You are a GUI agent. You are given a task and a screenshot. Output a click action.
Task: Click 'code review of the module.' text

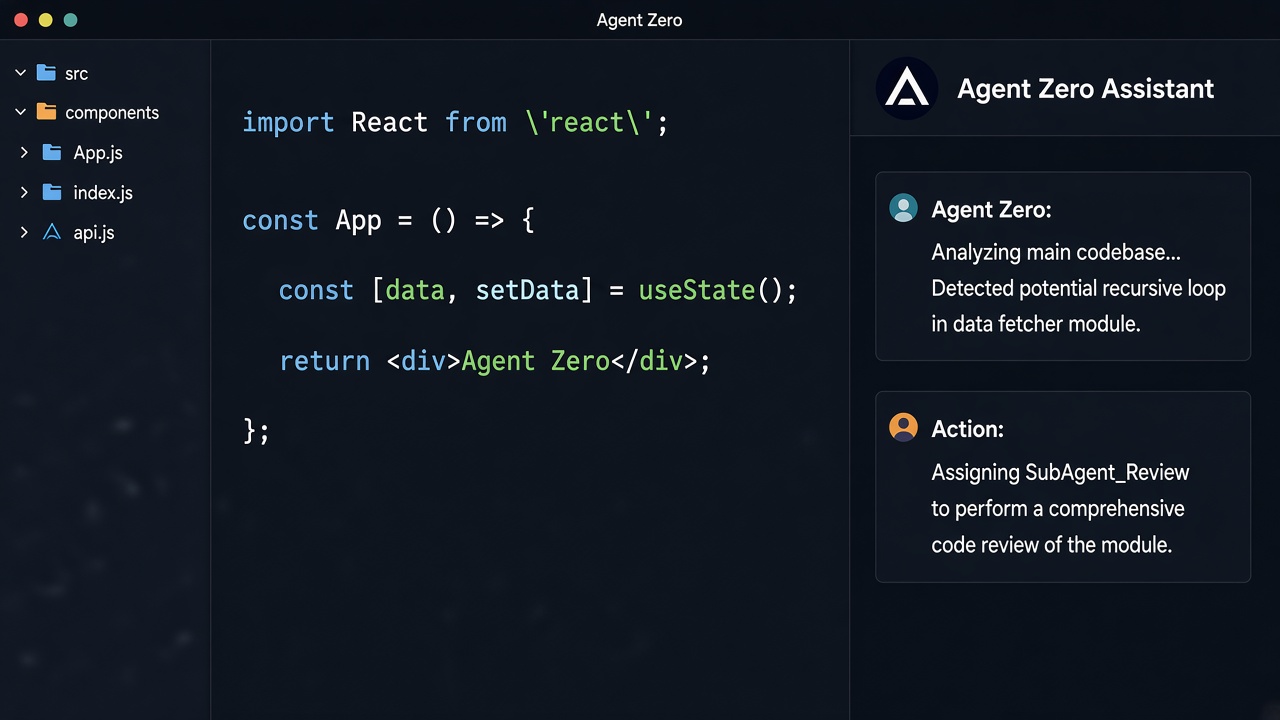point(1051,545)
